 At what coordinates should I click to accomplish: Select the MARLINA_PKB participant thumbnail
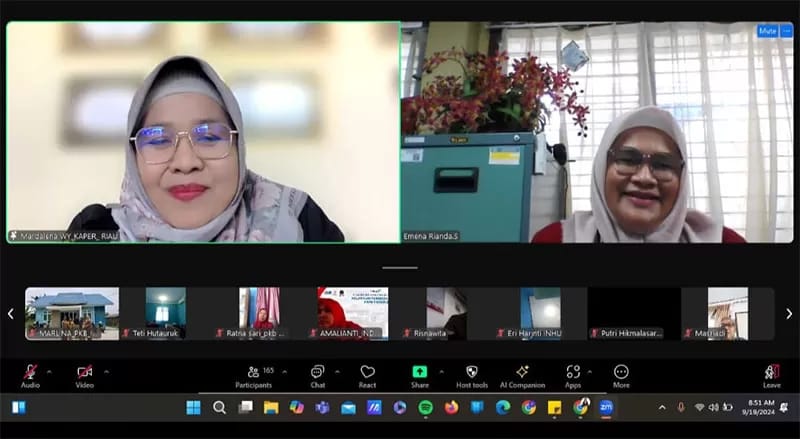click(x=72, y=313)
